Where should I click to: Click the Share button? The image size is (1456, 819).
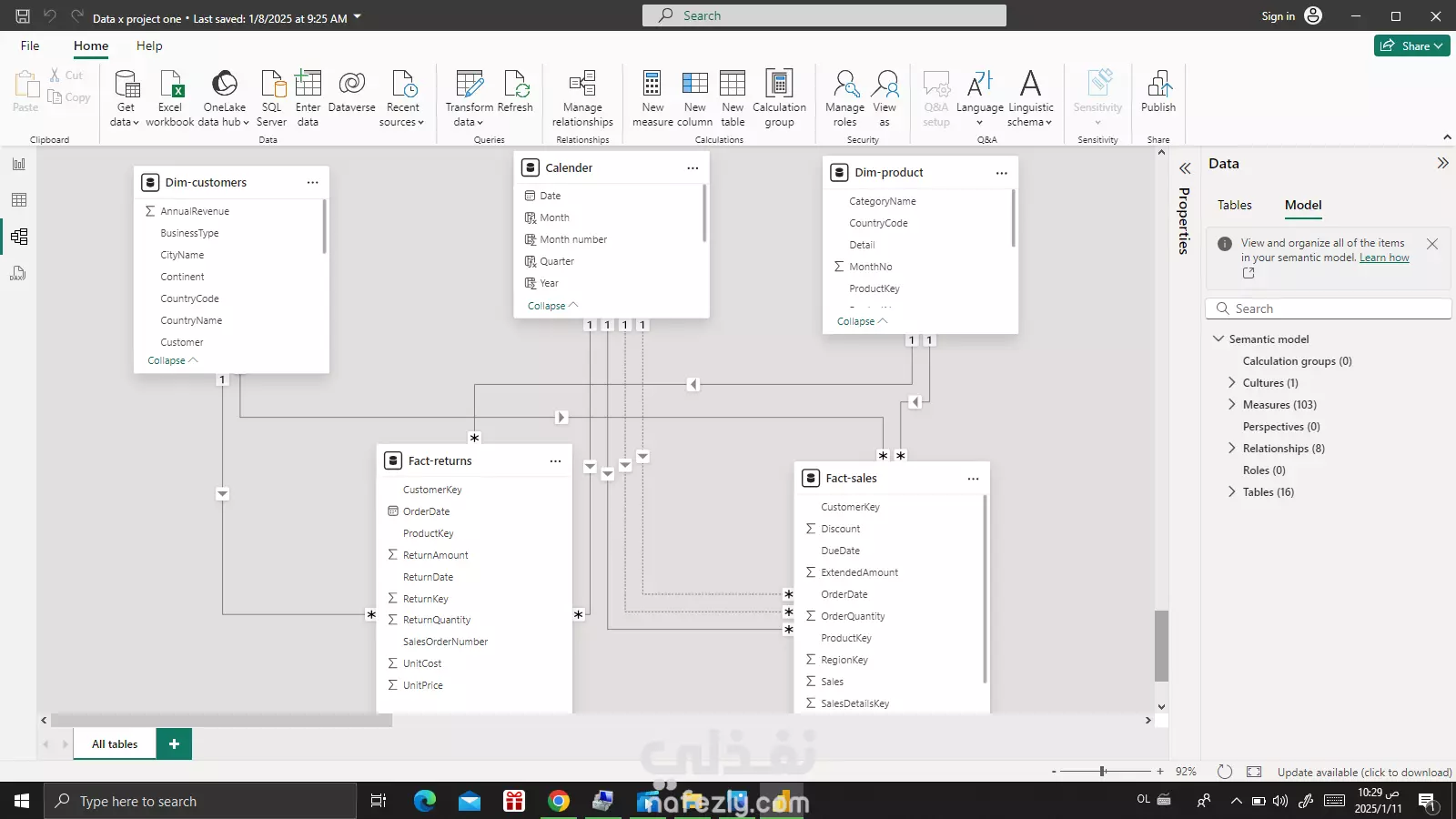(1411, 45)
